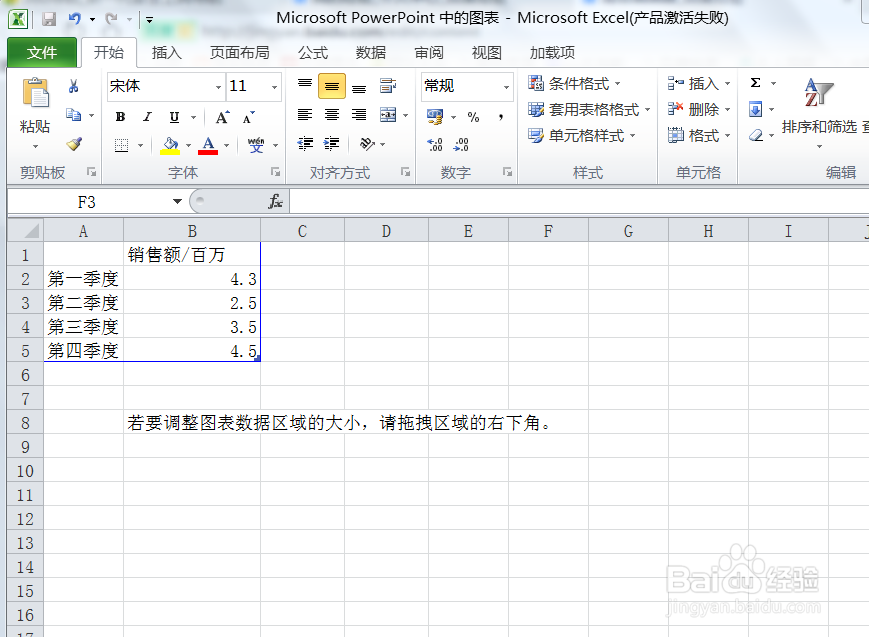Apply percent style number format
The image size is (869, 637).
coord(473,117)
